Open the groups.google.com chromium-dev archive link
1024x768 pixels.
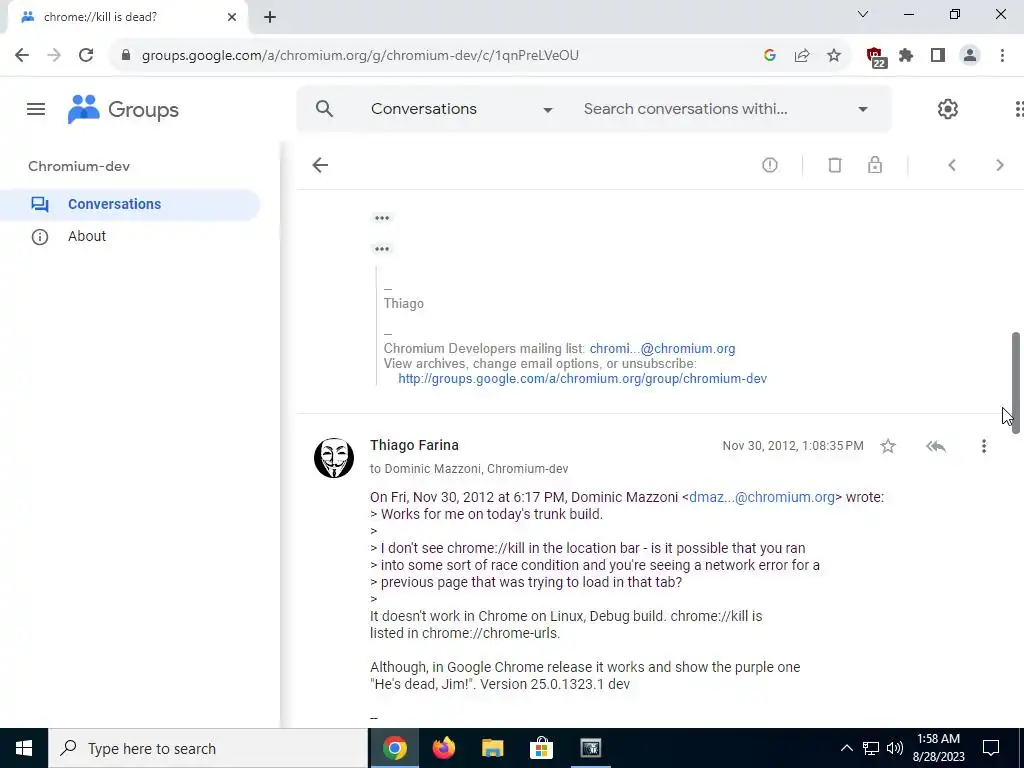(x=583, y=379)
